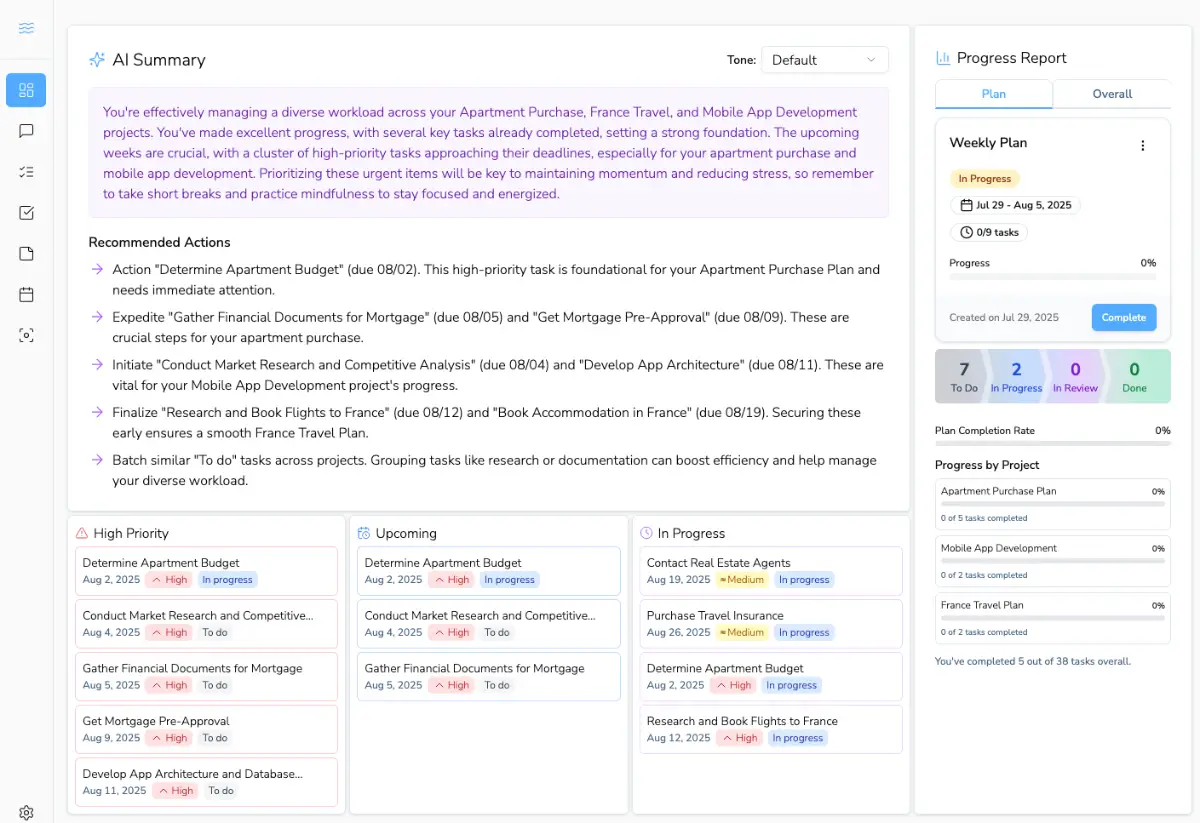Click the To Do count segment
Image resolution: width=1200 pixels, height=823 pixels.
point(963,376)
